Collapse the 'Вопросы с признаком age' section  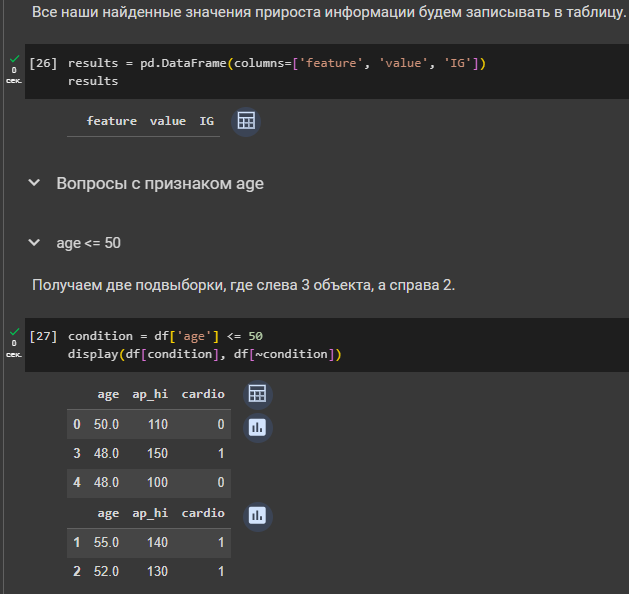pos(34,183)
